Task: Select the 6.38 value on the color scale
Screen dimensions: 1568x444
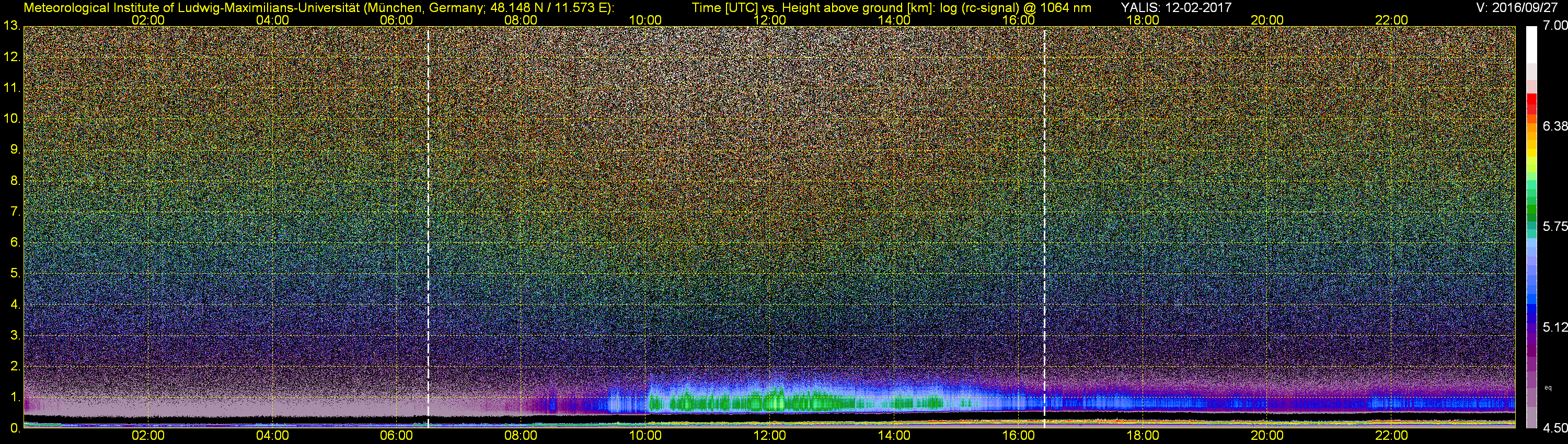Action: click(1555, 126)
